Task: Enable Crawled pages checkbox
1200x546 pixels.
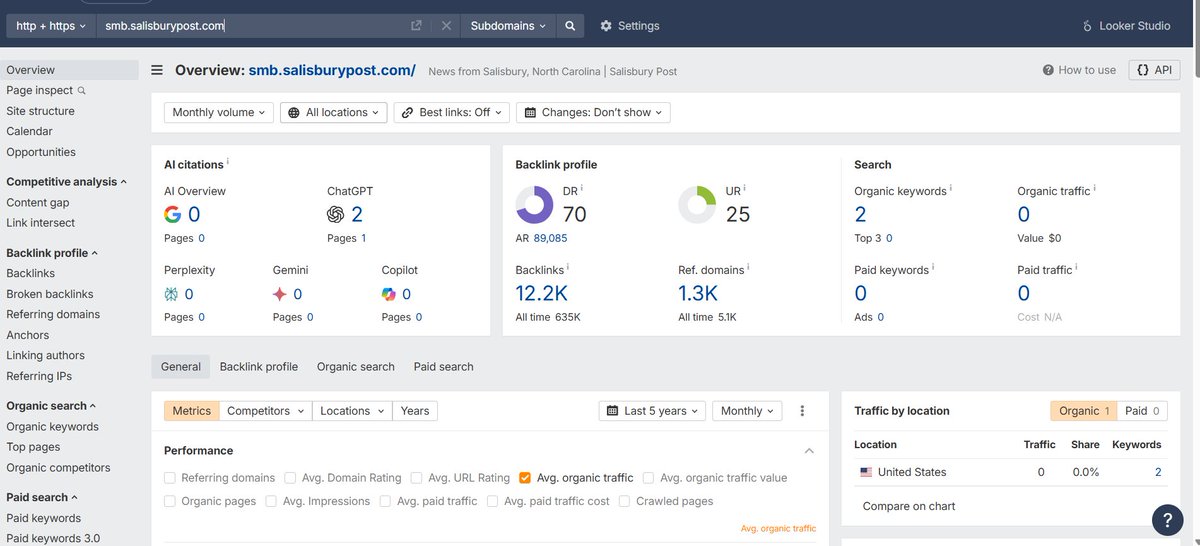Action: (625, 501)
